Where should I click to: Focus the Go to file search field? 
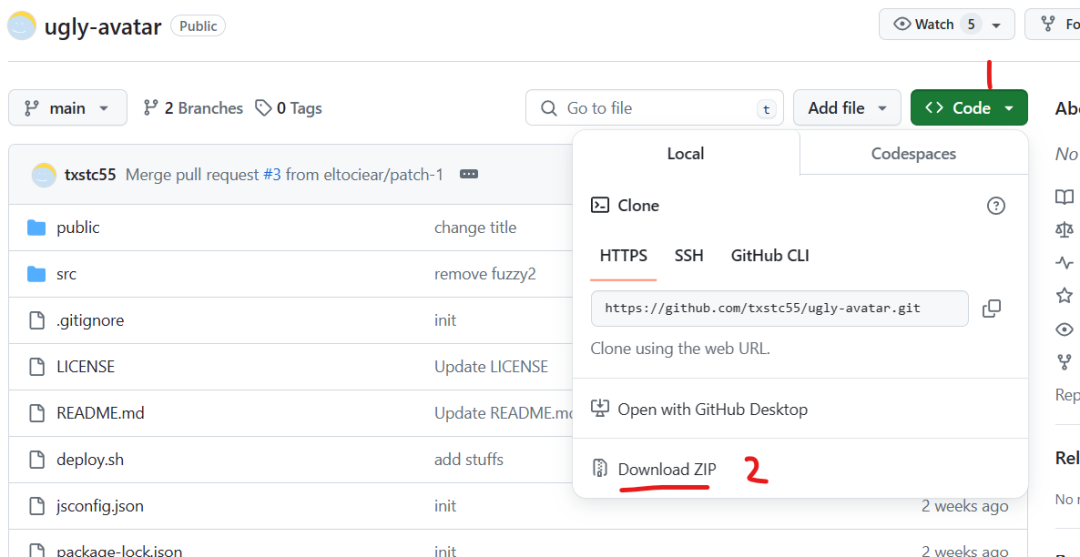[654, 108]
